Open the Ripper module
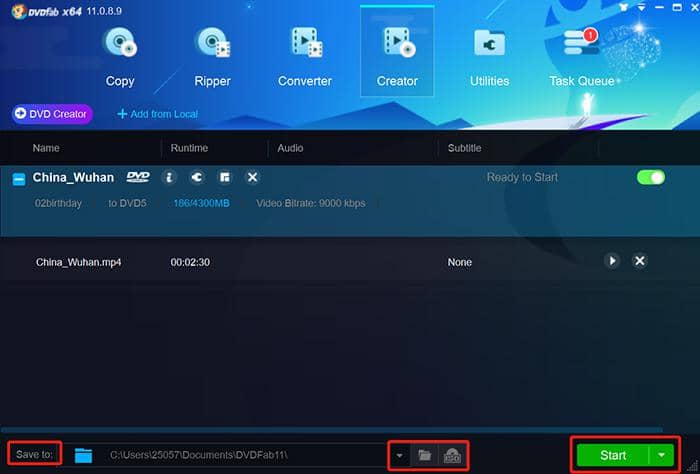Viewport: 700px width, 474px height. tap(212, 57)
